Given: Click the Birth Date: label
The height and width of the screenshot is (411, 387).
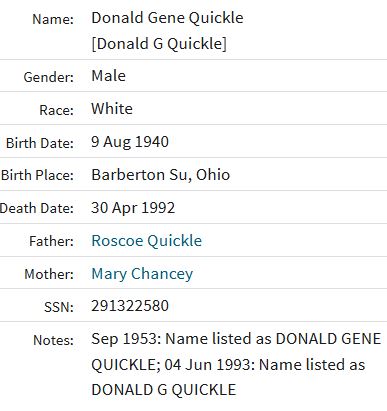Looking at the screenshot, I should (x=40, y=143).
